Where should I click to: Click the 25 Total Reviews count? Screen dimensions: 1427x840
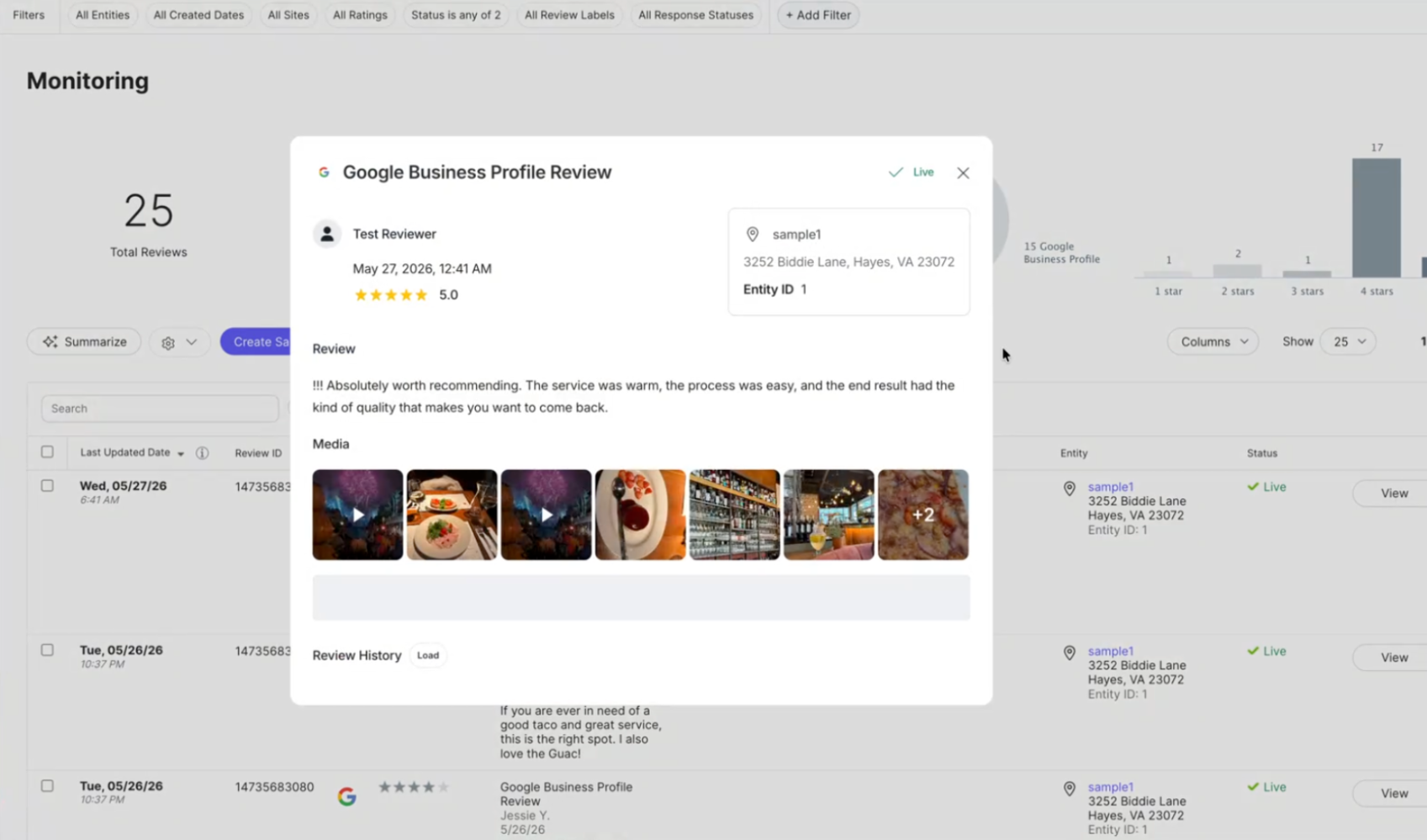(149, 210)
